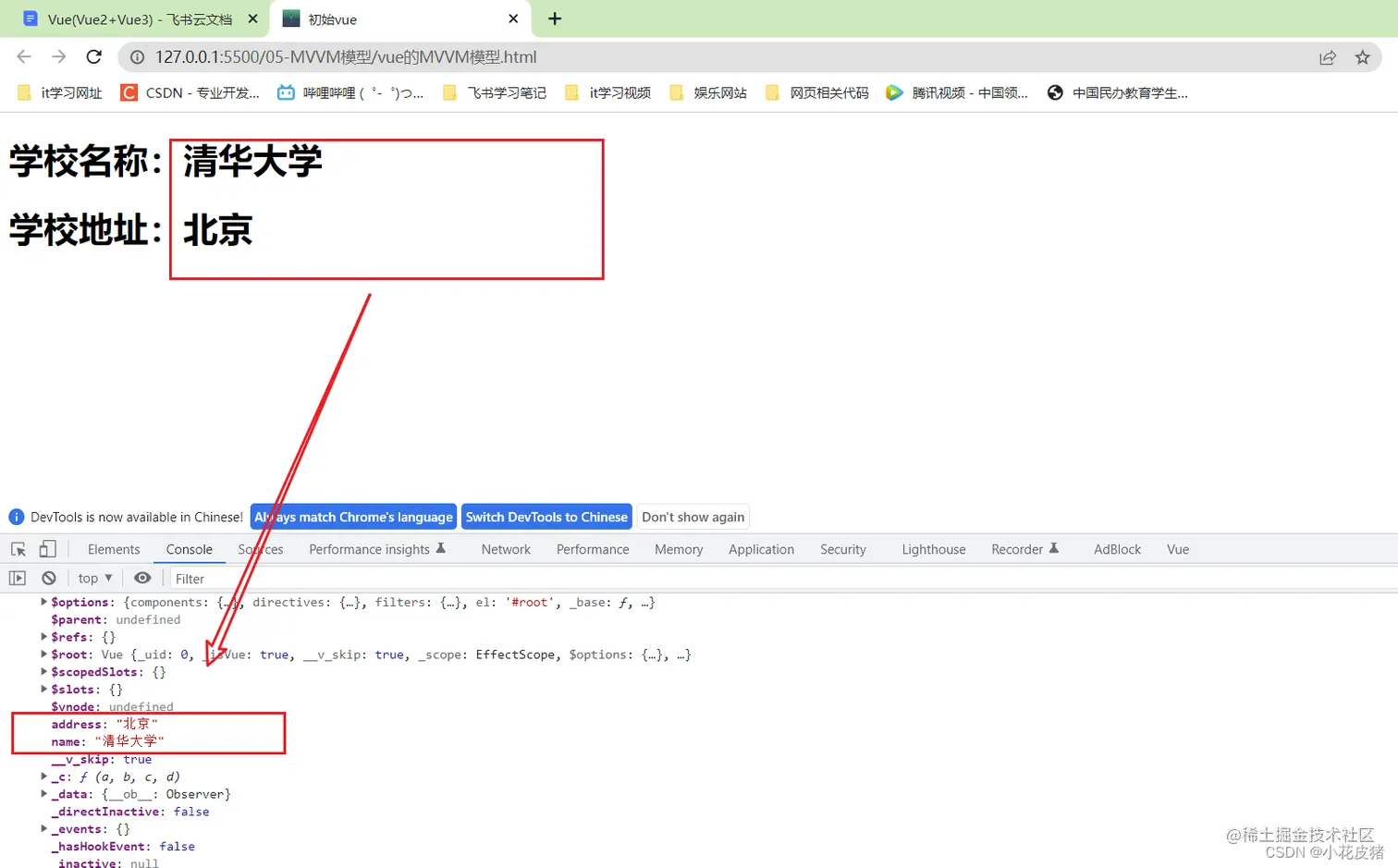The height and width of the screenshot is (868, 1398).
Task: Open the top JavaScript context dropdown
Action: [95, 578]
